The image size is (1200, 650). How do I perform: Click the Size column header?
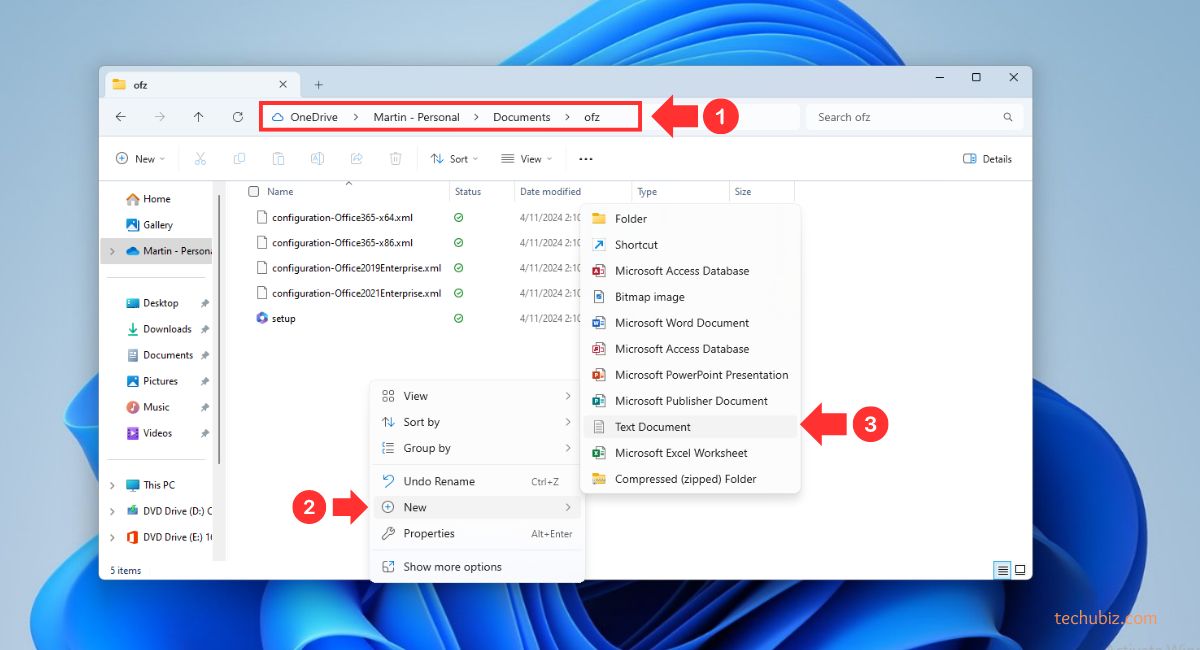pyautogui.click(x=743, y=191)
